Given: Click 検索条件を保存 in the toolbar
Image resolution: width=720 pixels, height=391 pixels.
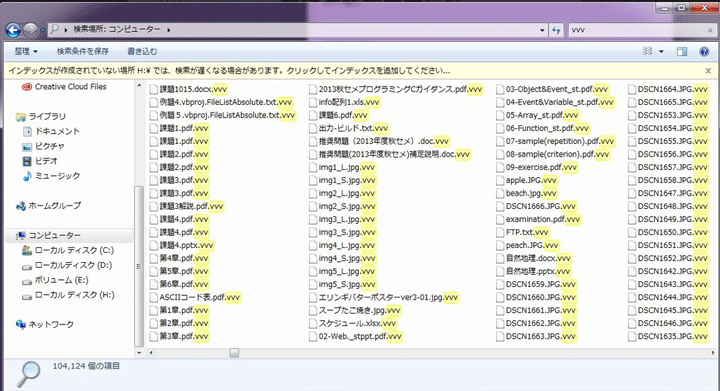Looking at the screenshot, I should pos(83,51).
